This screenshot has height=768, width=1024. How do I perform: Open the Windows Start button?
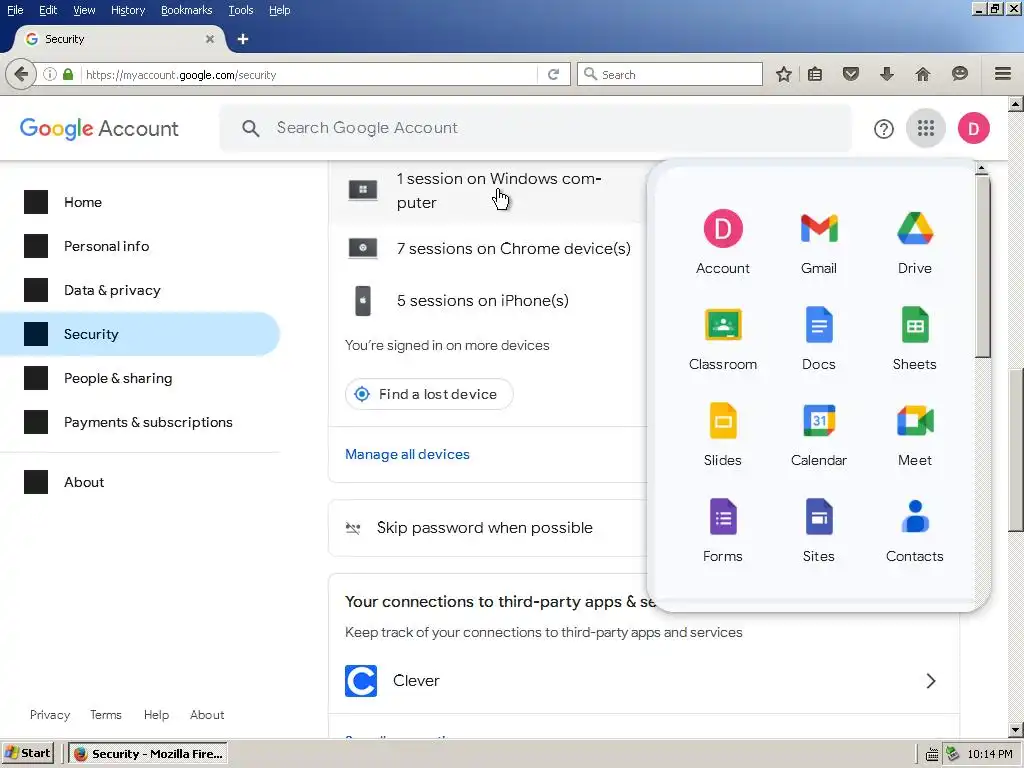28,753
